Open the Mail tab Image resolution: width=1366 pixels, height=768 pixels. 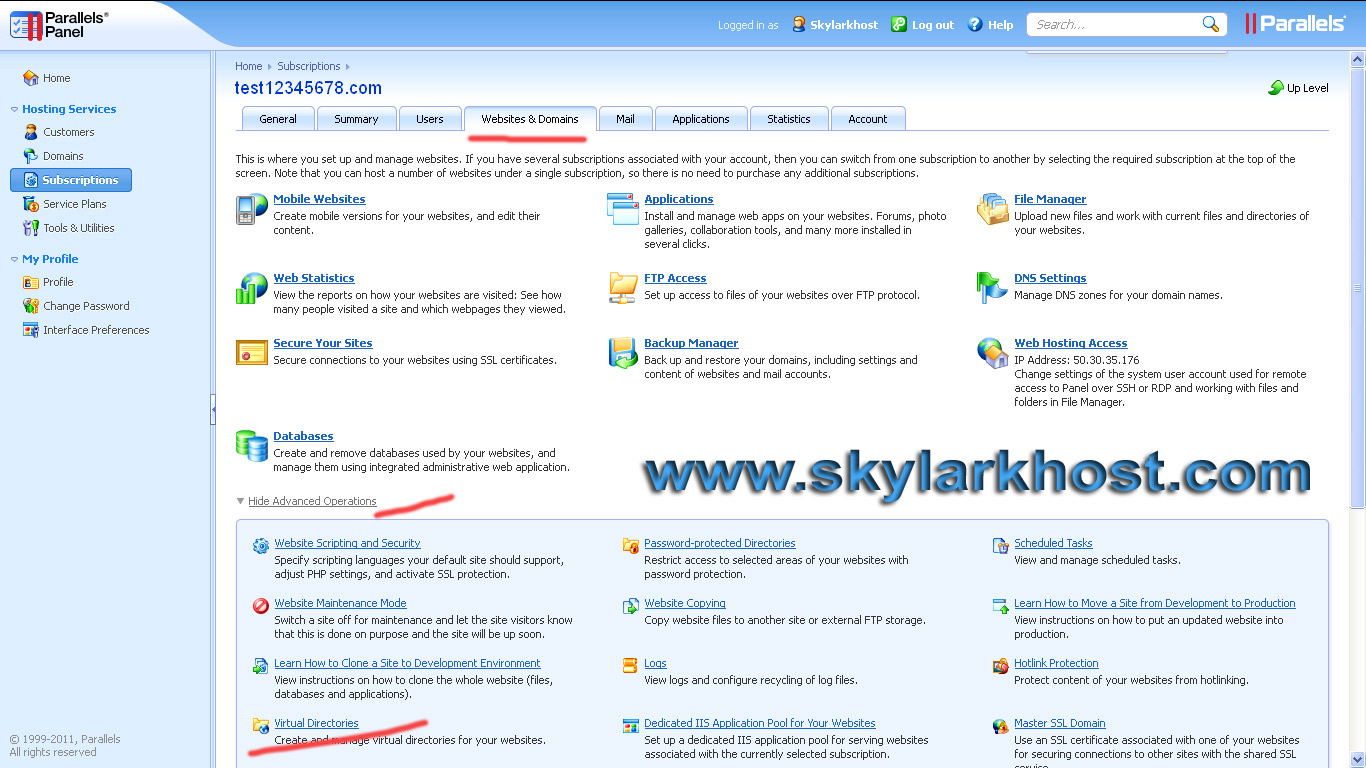coord(625,119)
